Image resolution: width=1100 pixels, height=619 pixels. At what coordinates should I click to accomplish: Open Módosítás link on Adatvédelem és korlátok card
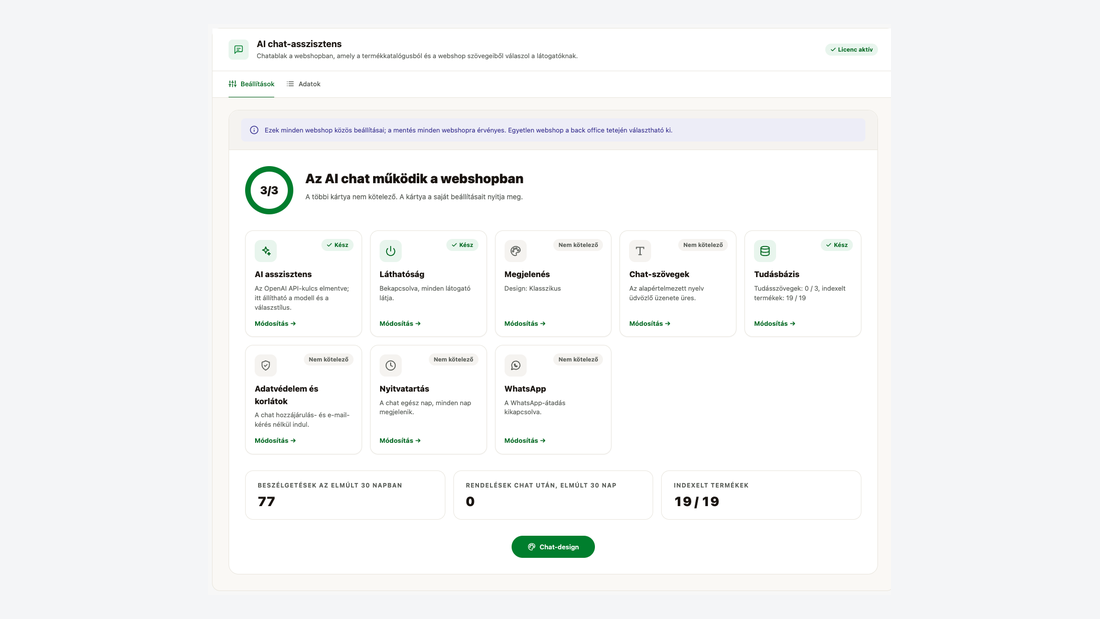point(275,441)
